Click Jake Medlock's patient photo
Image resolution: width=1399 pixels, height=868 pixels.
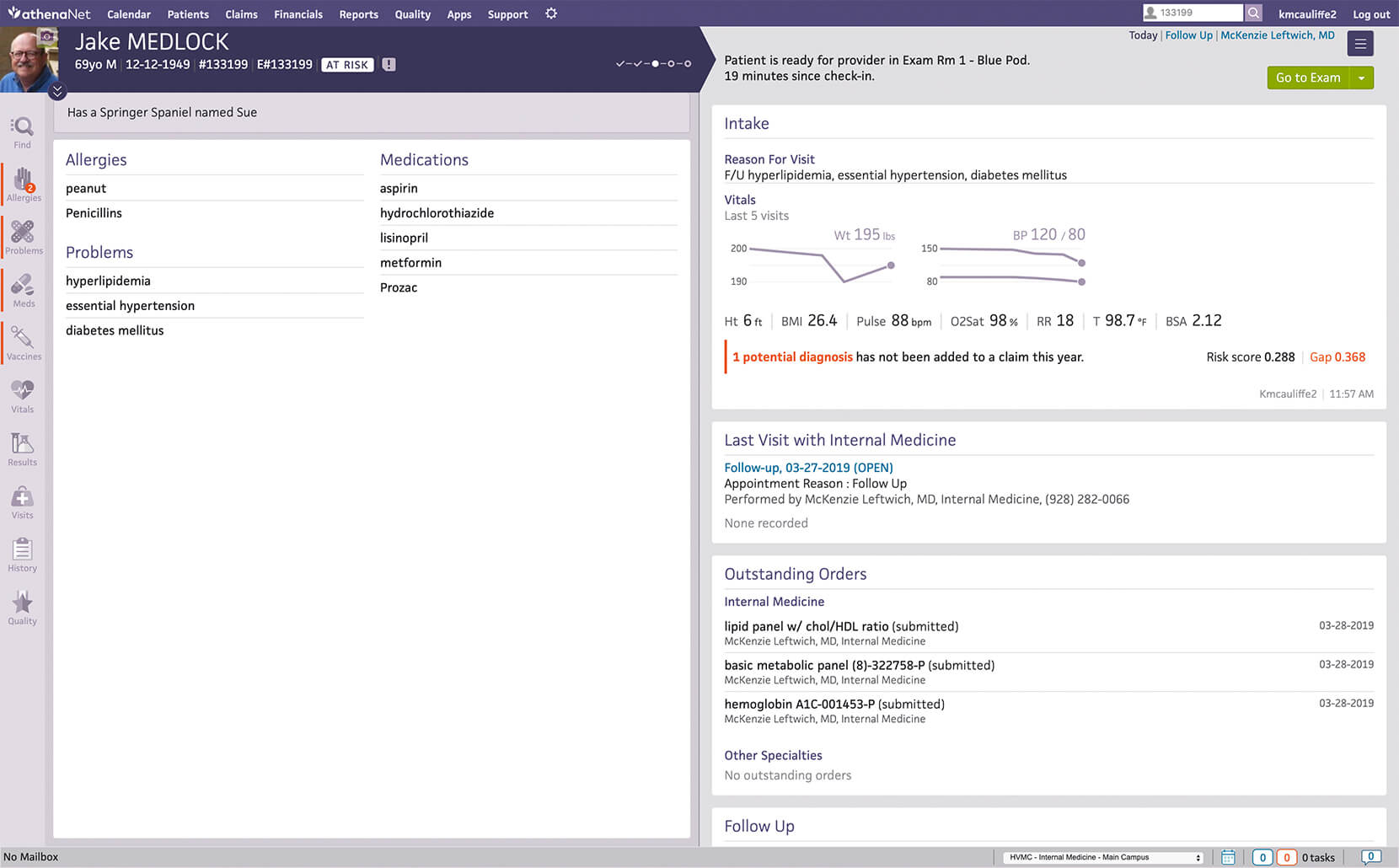29,59
